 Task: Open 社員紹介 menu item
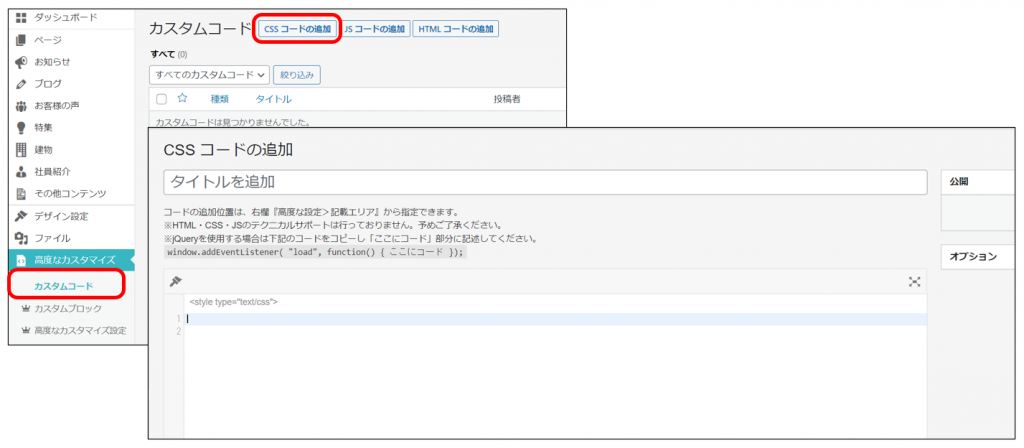[52, 172]
